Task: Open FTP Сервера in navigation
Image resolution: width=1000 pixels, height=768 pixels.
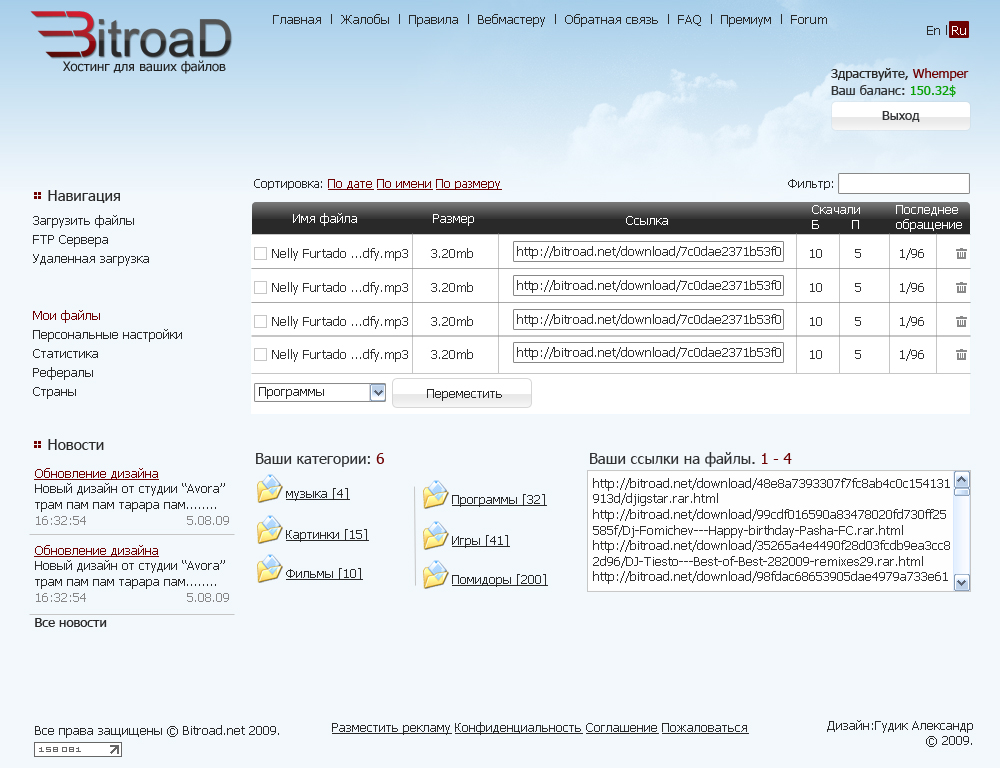Action: tap(70, 240)
